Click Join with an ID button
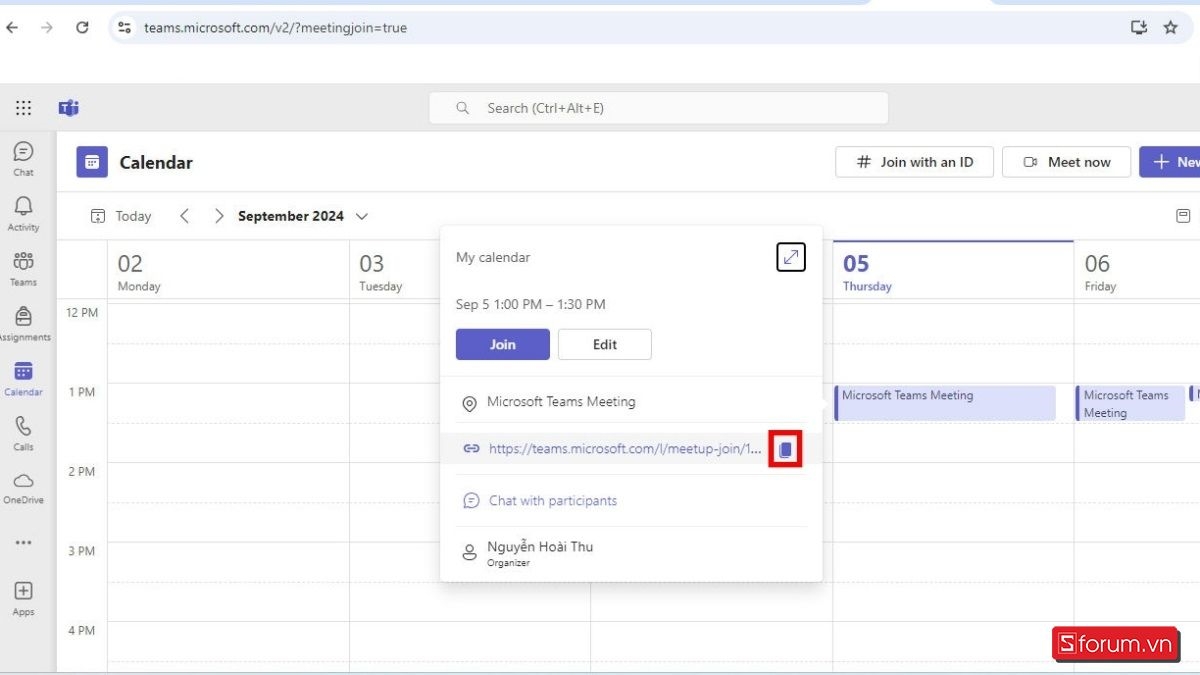This screenshot has width=1200, height=675. [914, 162]
